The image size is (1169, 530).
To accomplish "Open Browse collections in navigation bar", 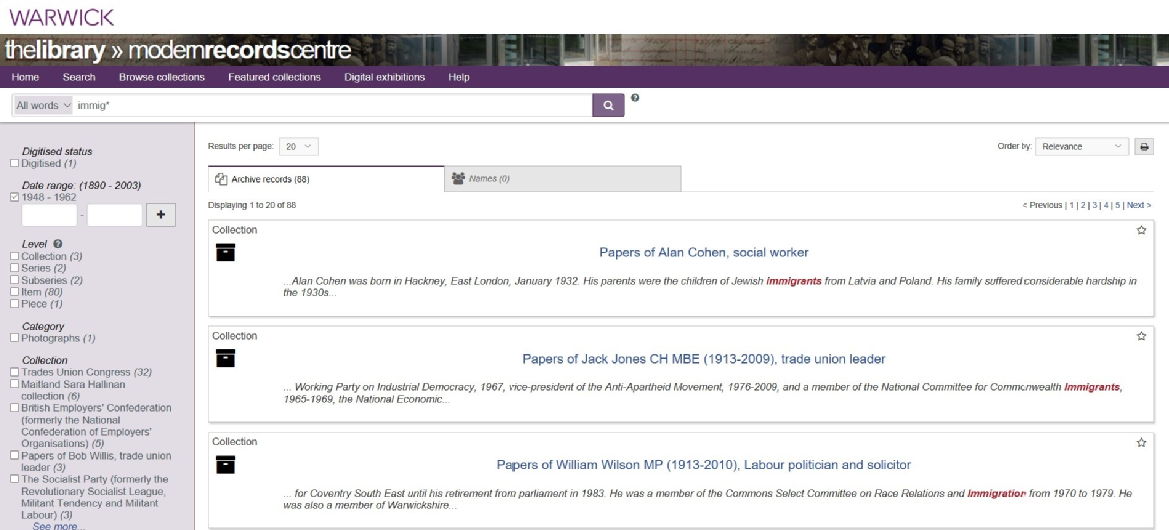I will coord(161,77).
